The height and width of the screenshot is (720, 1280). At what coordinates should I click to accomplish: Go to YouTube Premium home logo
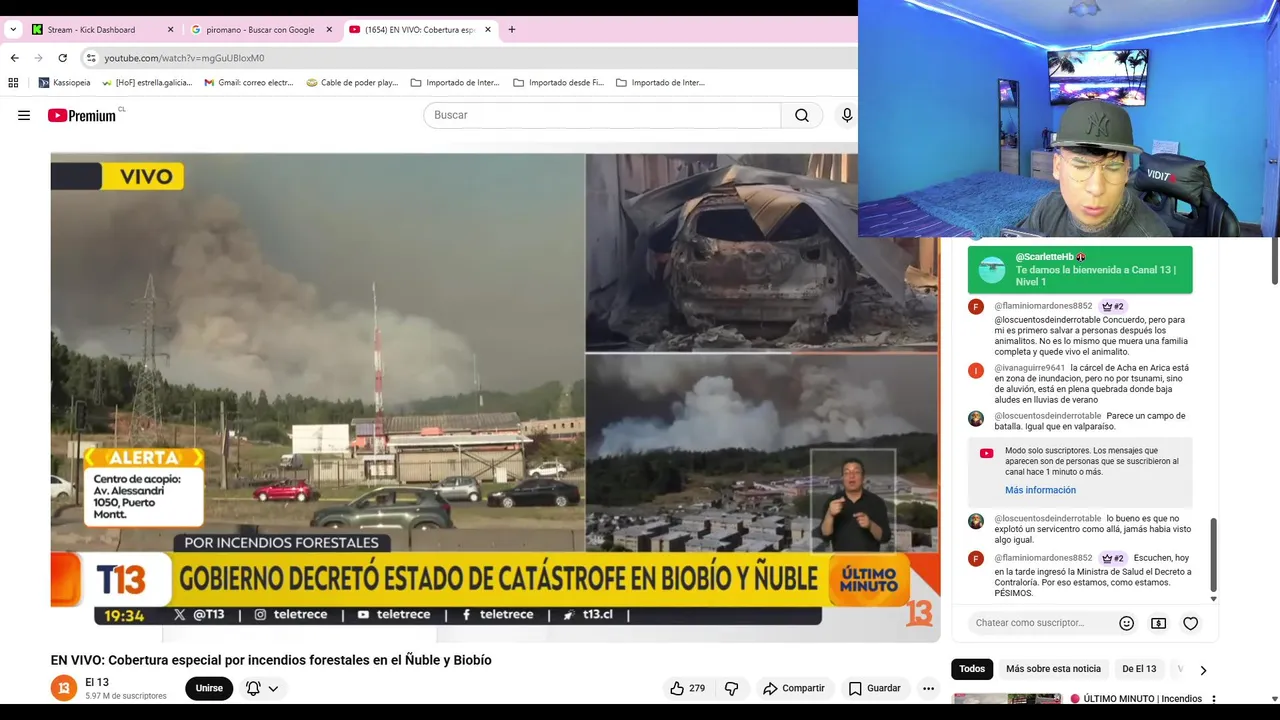point(83,115)
